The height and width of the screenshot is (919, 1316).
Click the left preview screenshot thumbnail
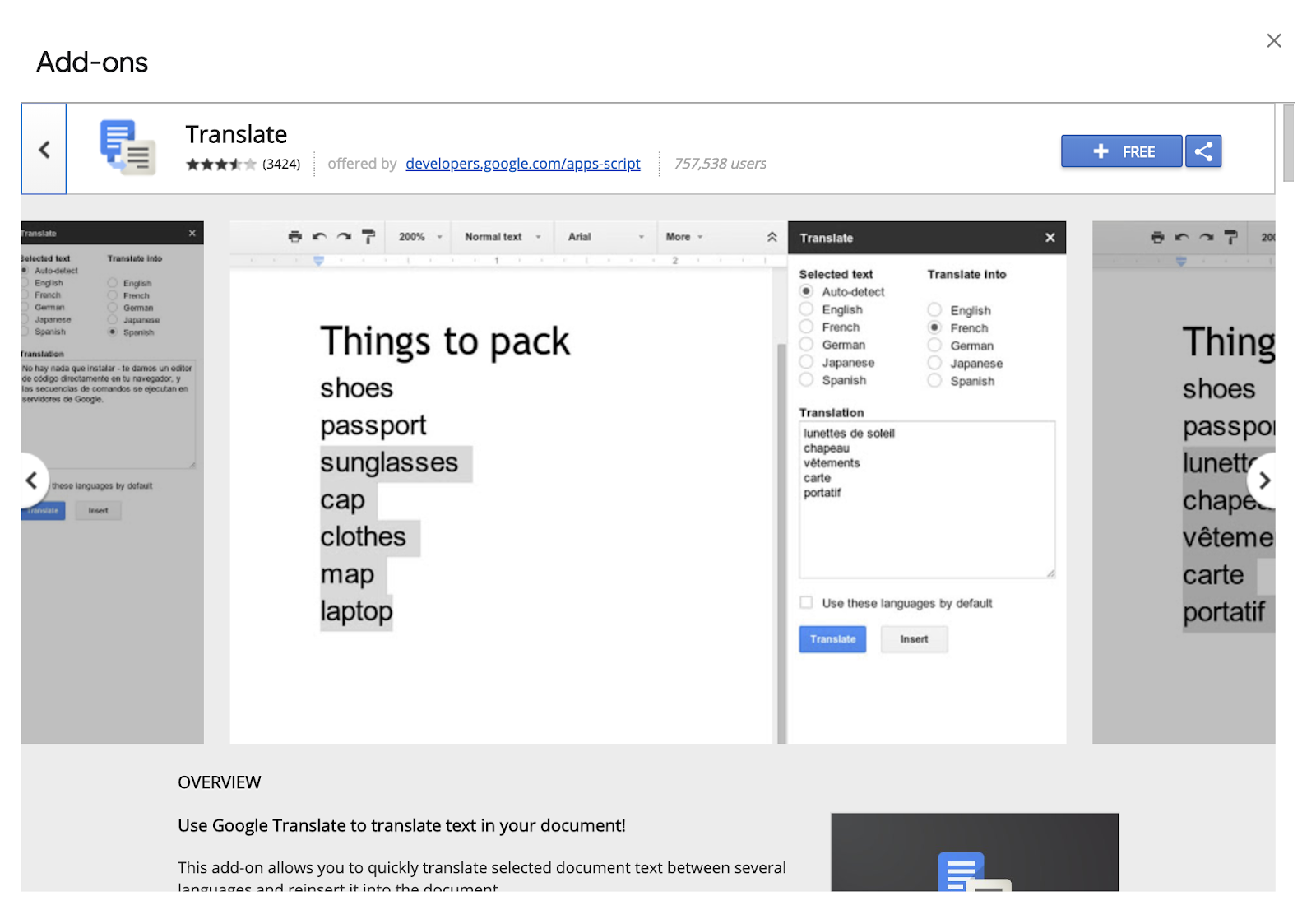(x=113, y=482)
